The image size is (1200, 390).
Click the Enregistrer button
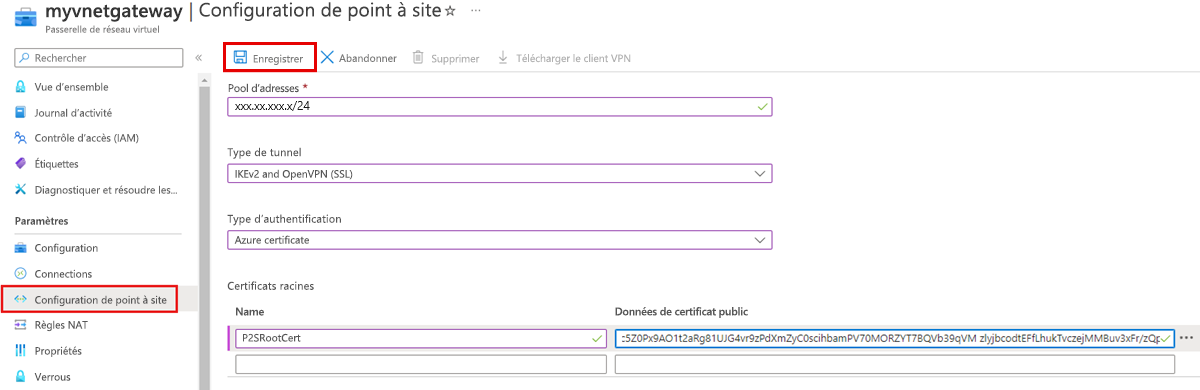[x=269, y=58]
